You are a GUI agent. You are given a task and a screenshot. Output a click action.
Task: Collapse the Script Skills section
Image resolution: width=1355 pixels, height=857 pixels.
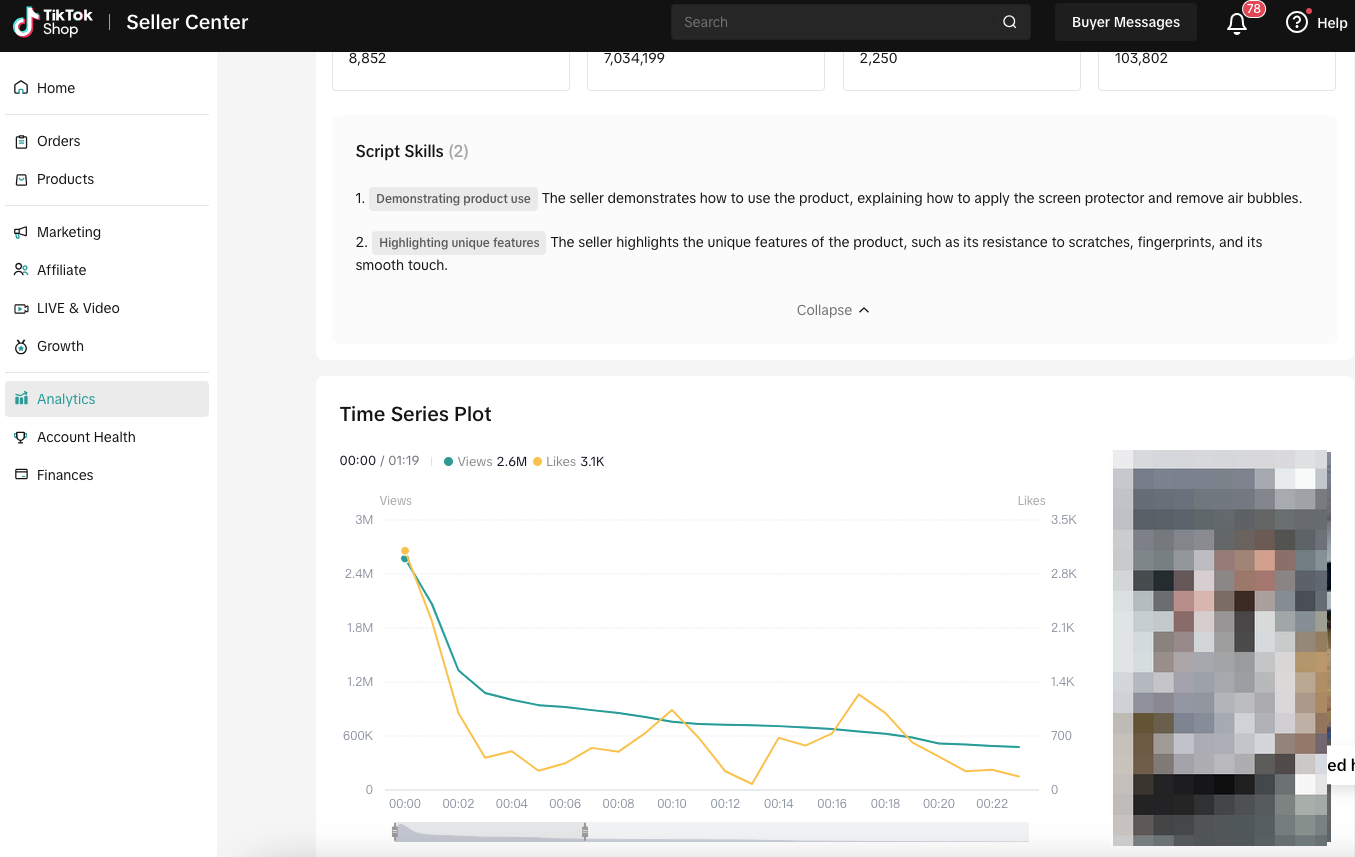(x=833, y=310)
